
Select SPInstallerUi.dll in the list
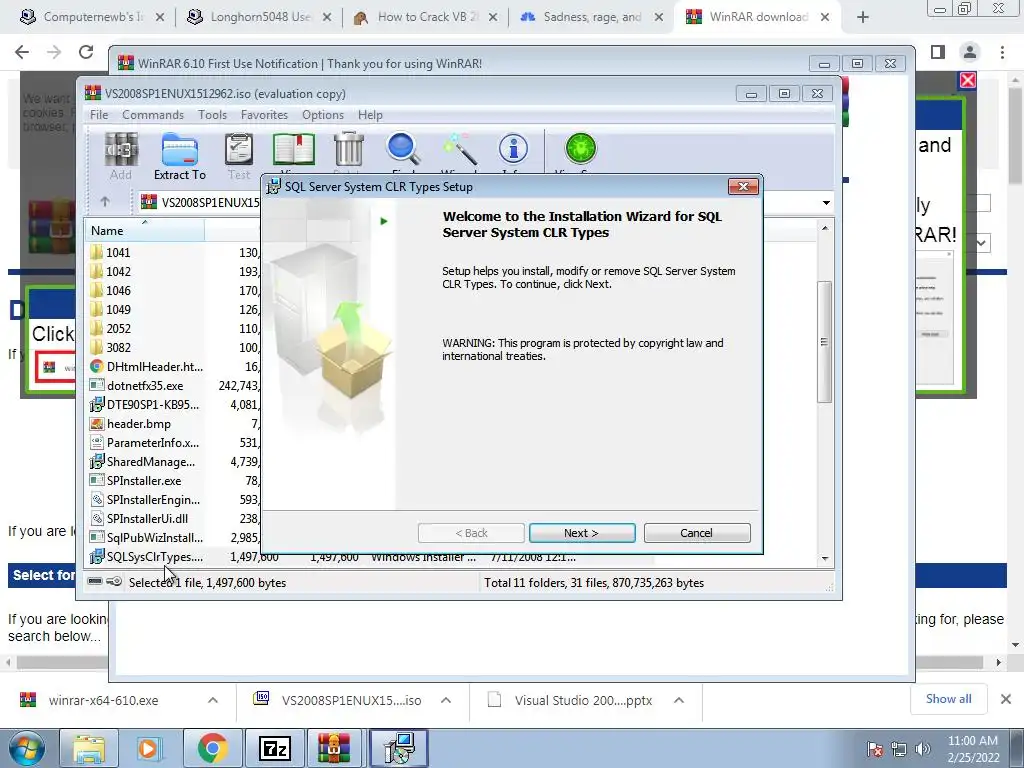147,519
